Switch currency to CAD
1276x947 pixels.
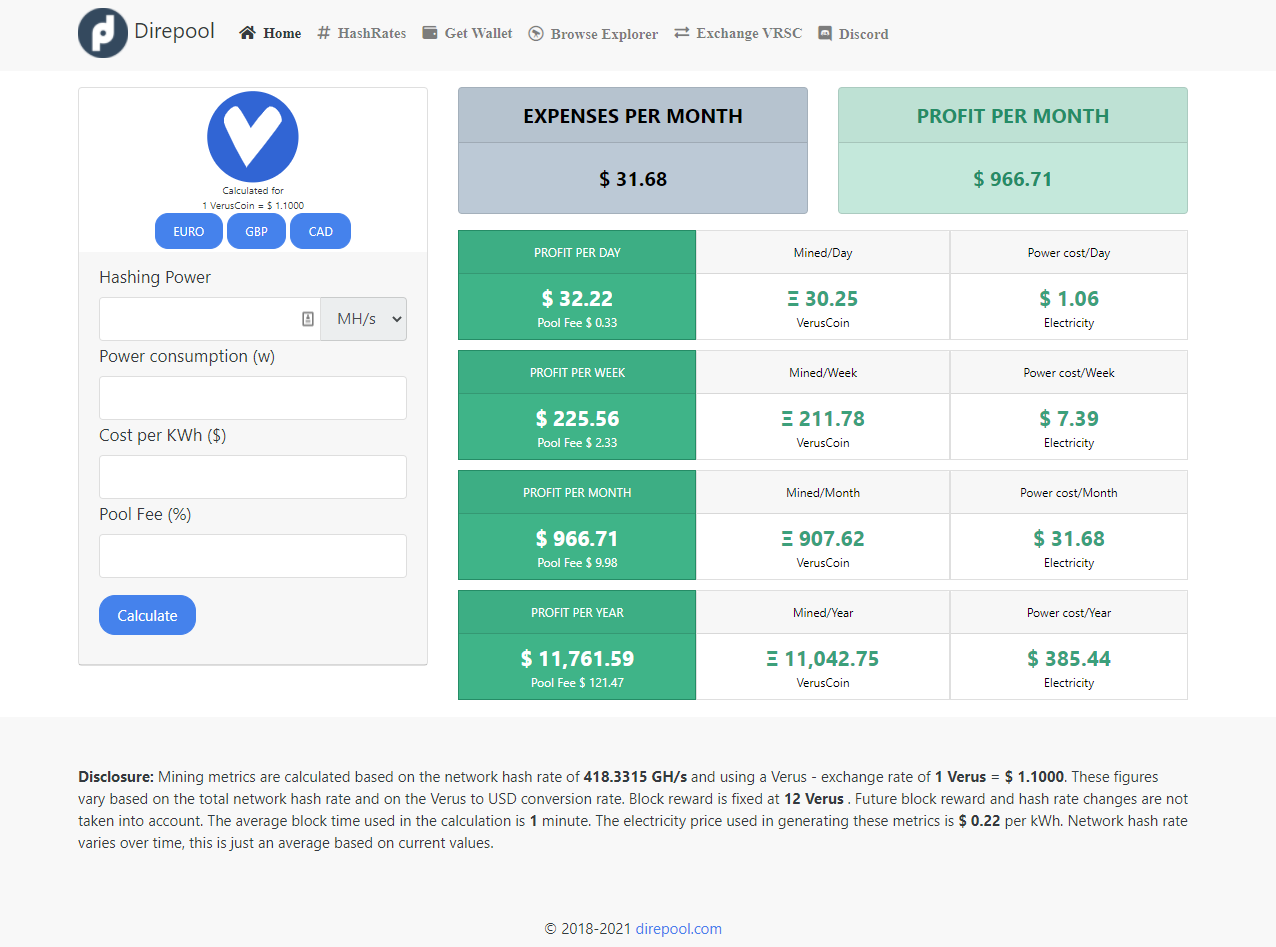pyautogui.click(x=320, y=231)
